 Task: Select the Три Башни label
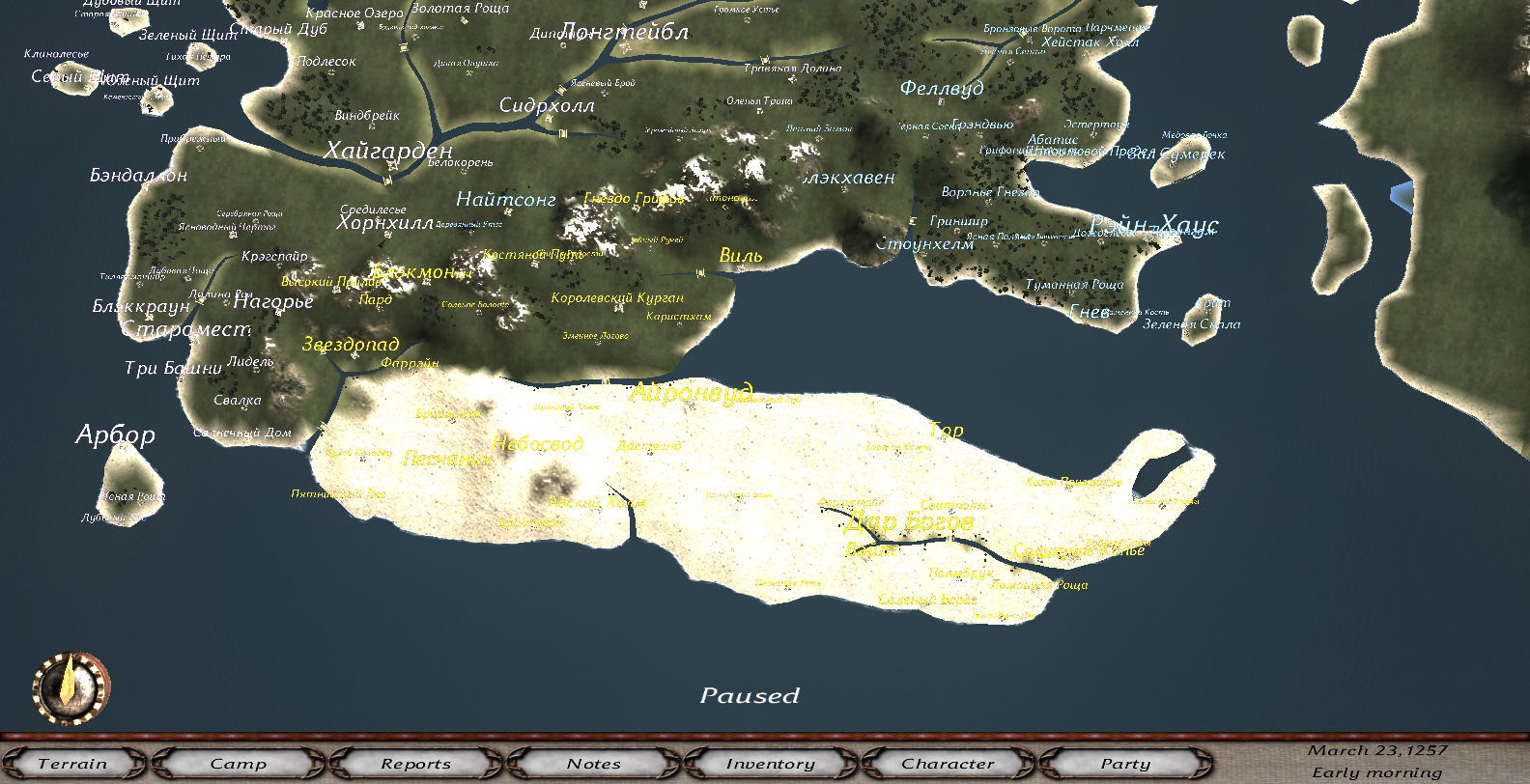coord(173,368)
